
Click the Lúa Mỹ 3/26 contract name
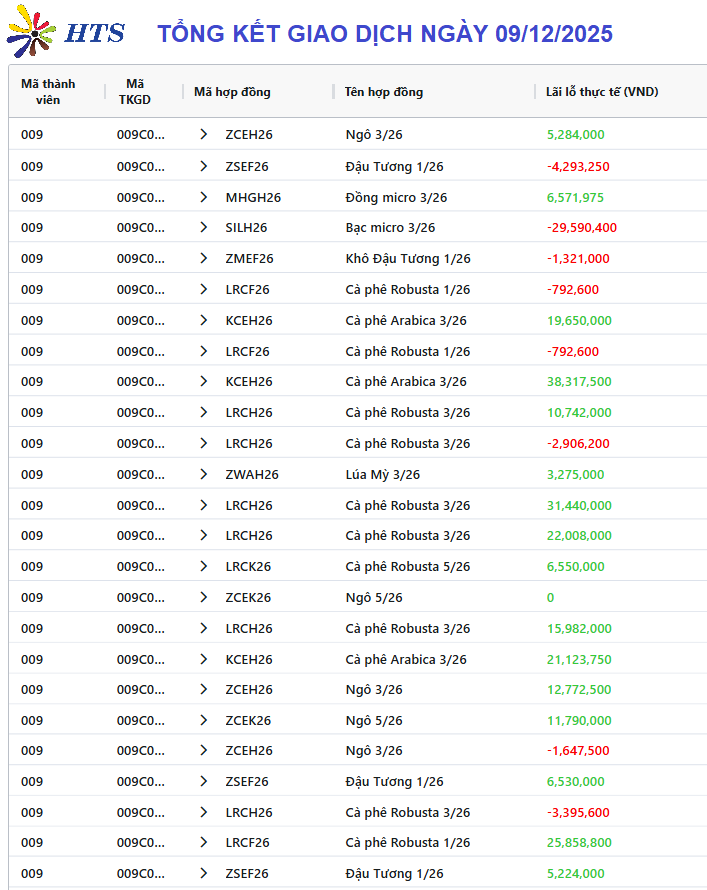pos(383,475)
